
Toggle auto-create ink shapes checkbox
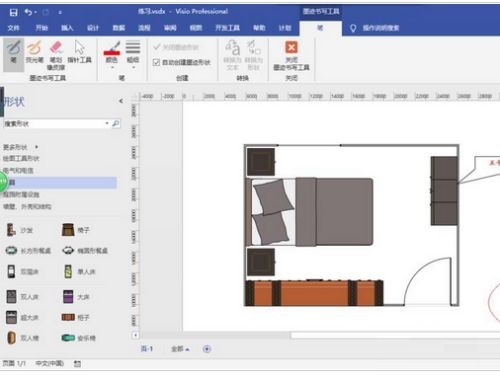pos(156,62)
